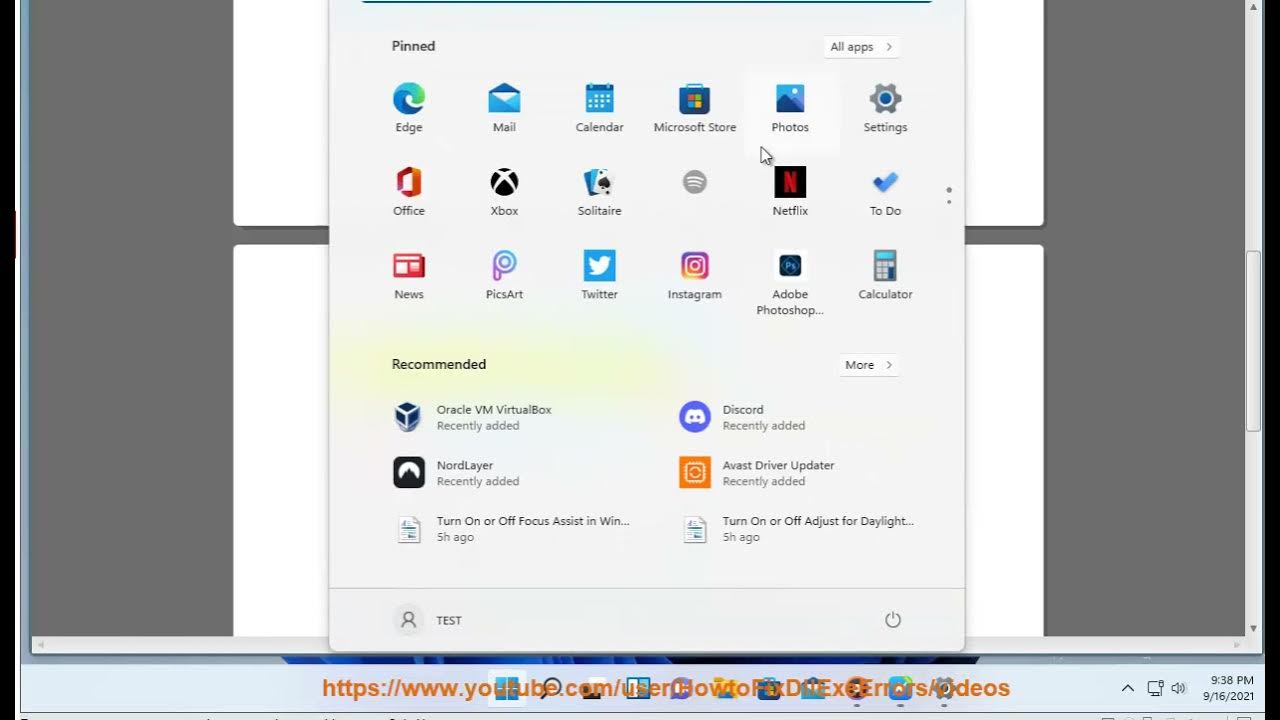This screenshot has width=1280, height=720.
Task: Launch PicsArt
Action: tap(504, 276)
